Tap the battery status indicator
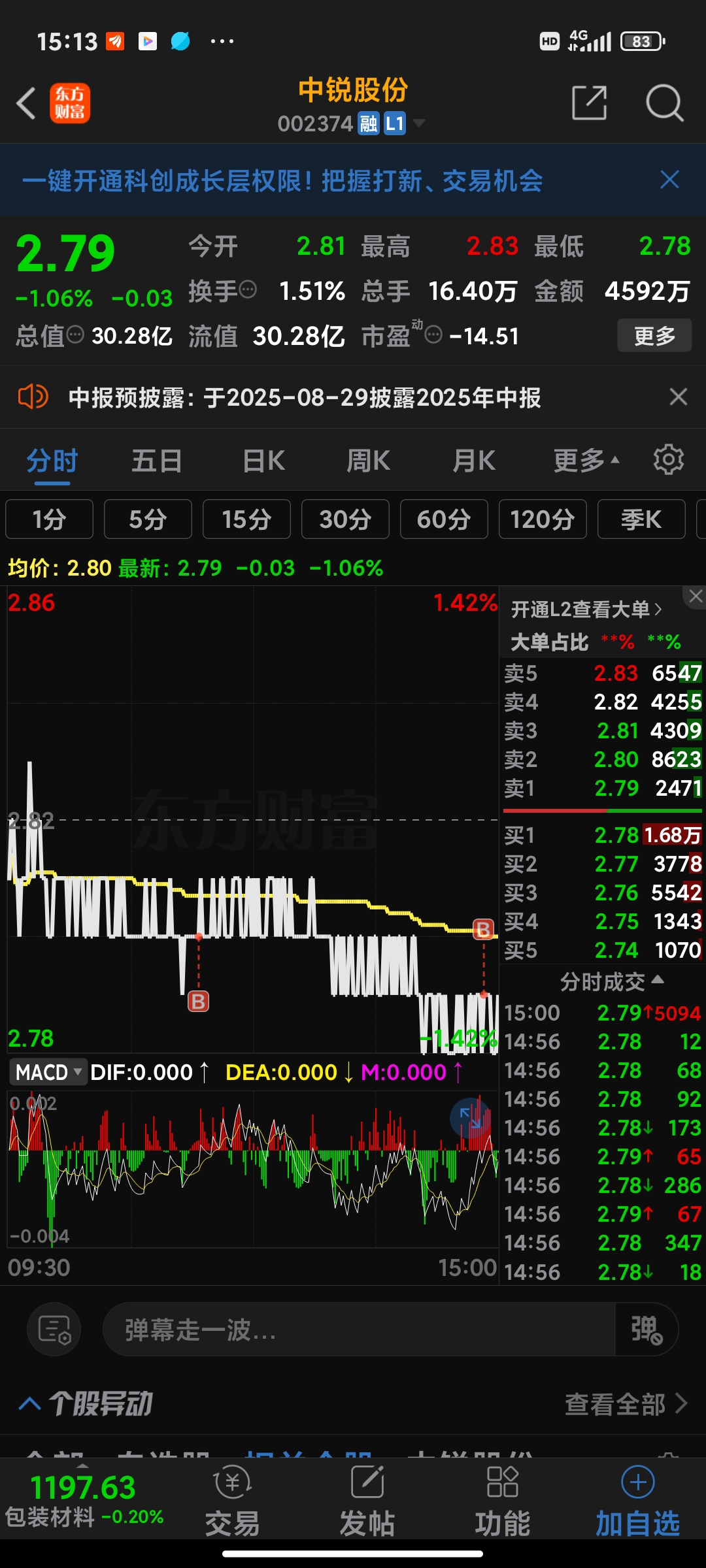This screenshot has width=706, height=1568. [643, 41]
